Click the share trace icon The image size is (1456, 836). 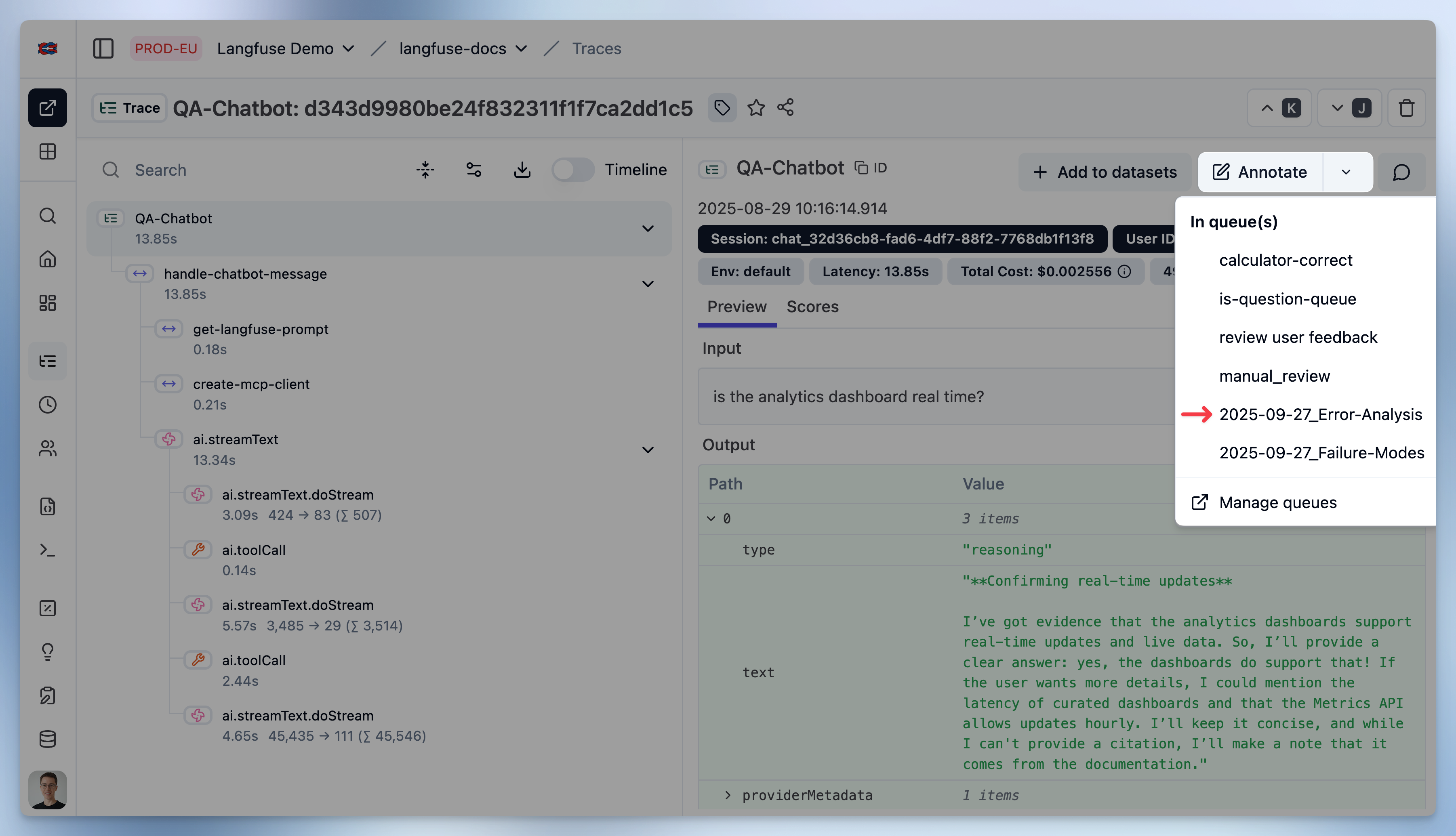(785, 108)
